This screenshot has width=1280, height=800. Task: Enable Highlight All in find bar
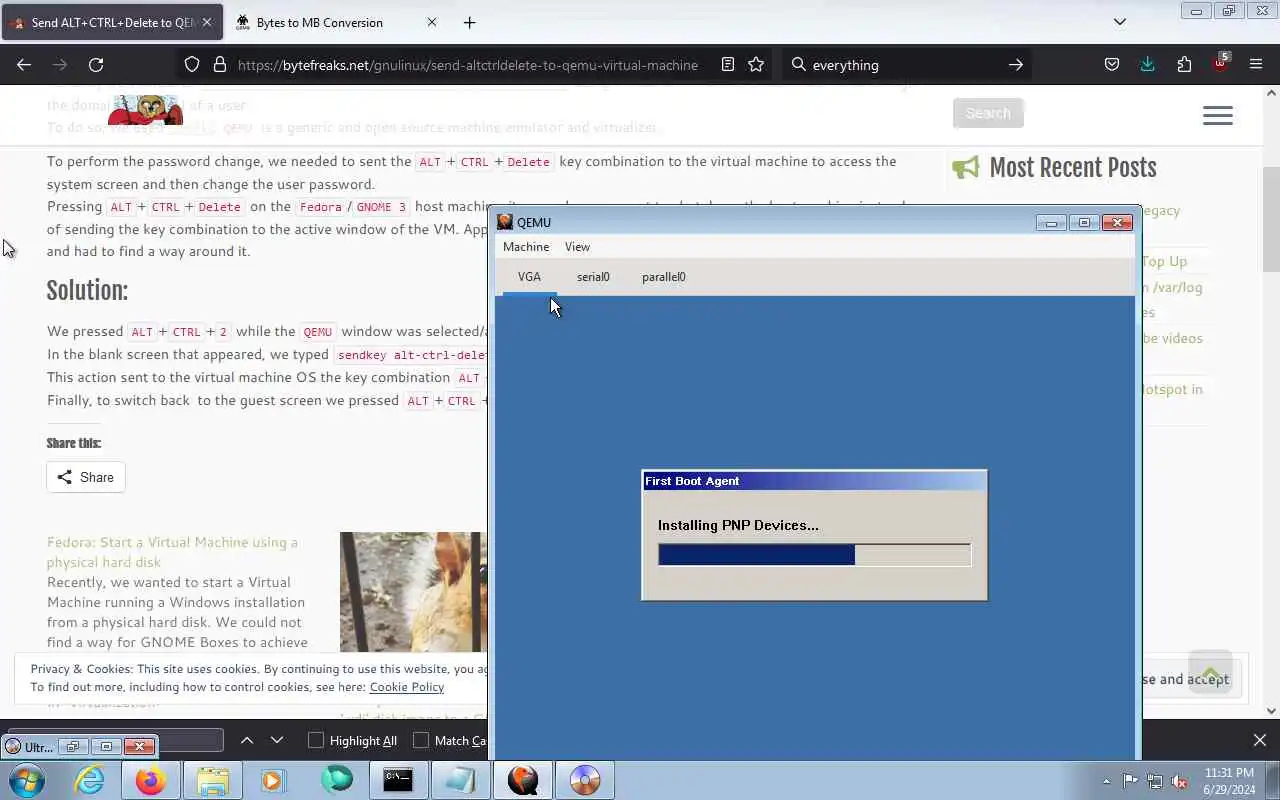pos(316,740)
